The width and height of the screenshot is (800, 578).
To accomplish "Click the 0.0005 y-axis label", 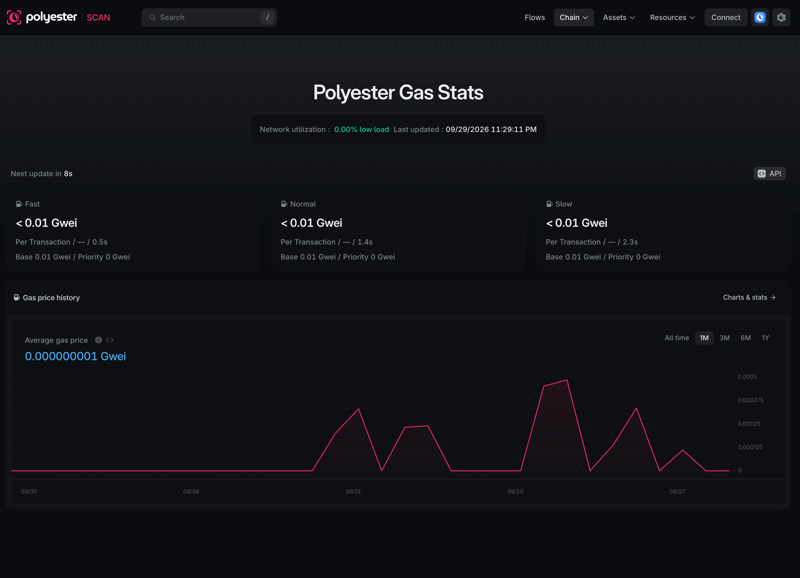I will pos(747,377).
